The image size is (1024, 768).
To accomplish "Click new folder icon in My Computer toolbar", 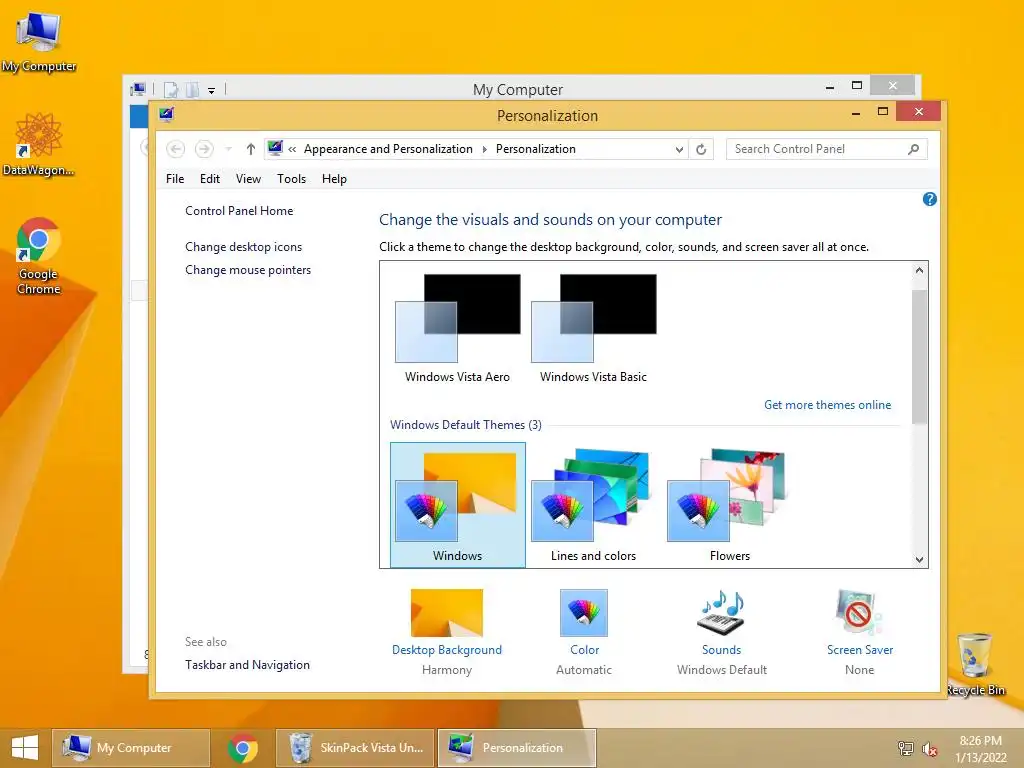I will click(192, 89).
